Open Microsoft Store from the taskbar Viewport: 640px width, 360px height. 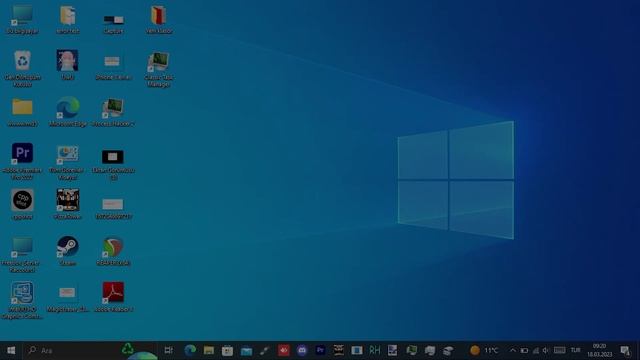[x=227, y=350]
